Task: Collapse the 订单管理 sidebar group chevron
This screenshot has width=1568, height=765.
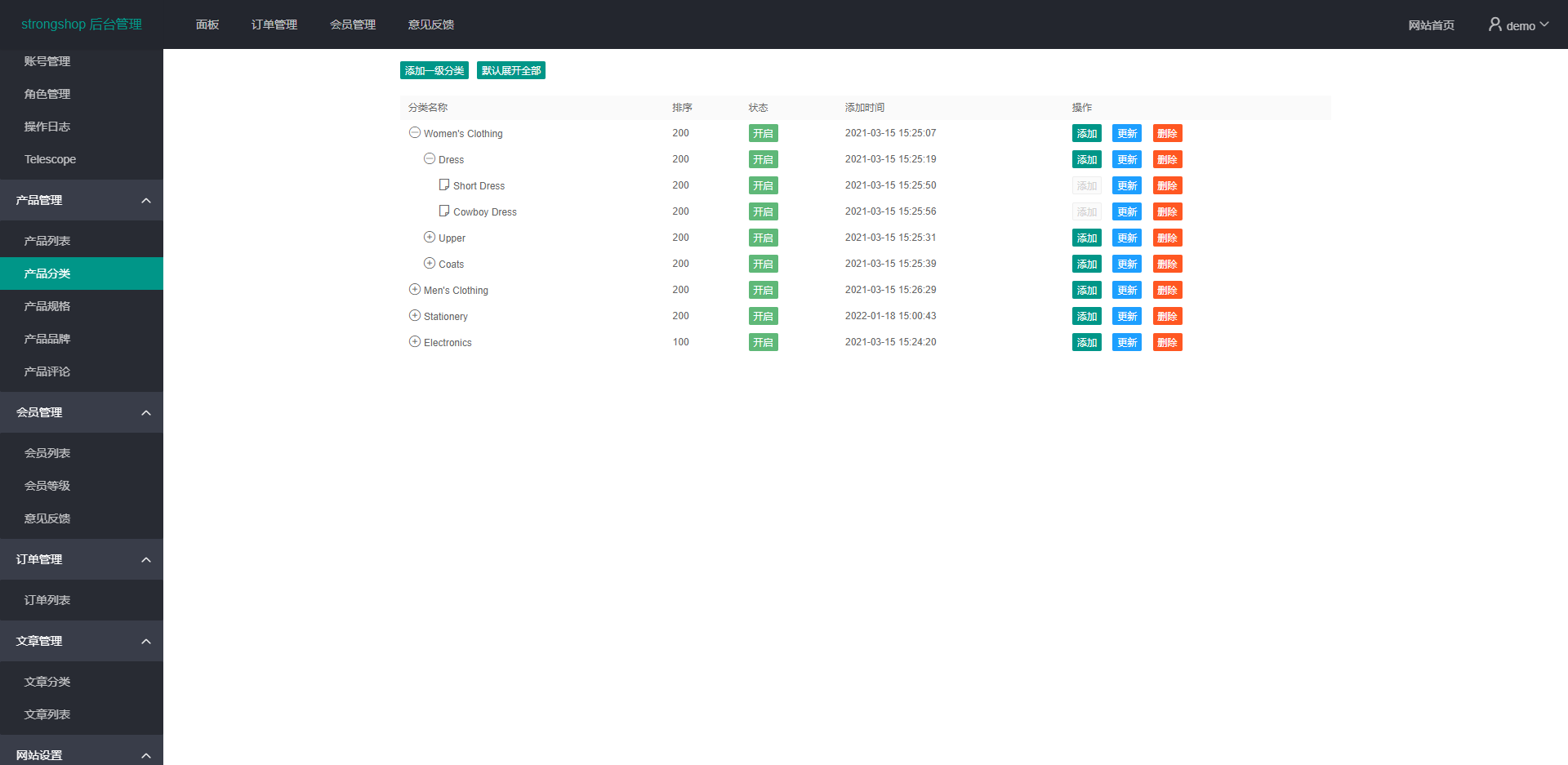Action: 146,559
